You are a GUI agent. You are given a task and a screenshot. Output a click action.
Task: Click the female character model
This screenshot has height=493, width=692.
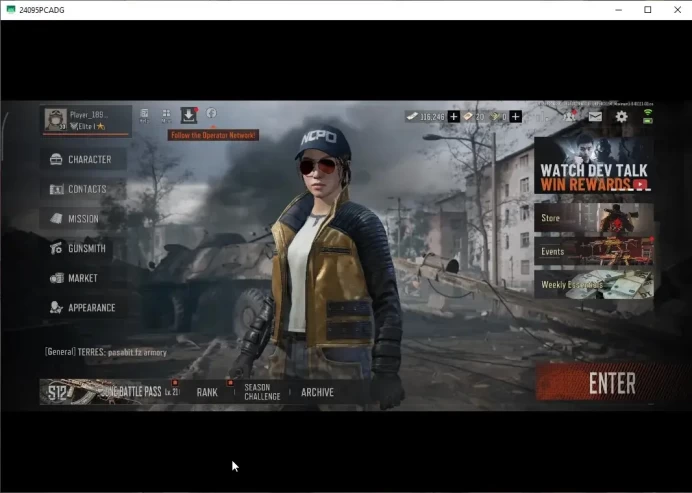click(329, 265)
